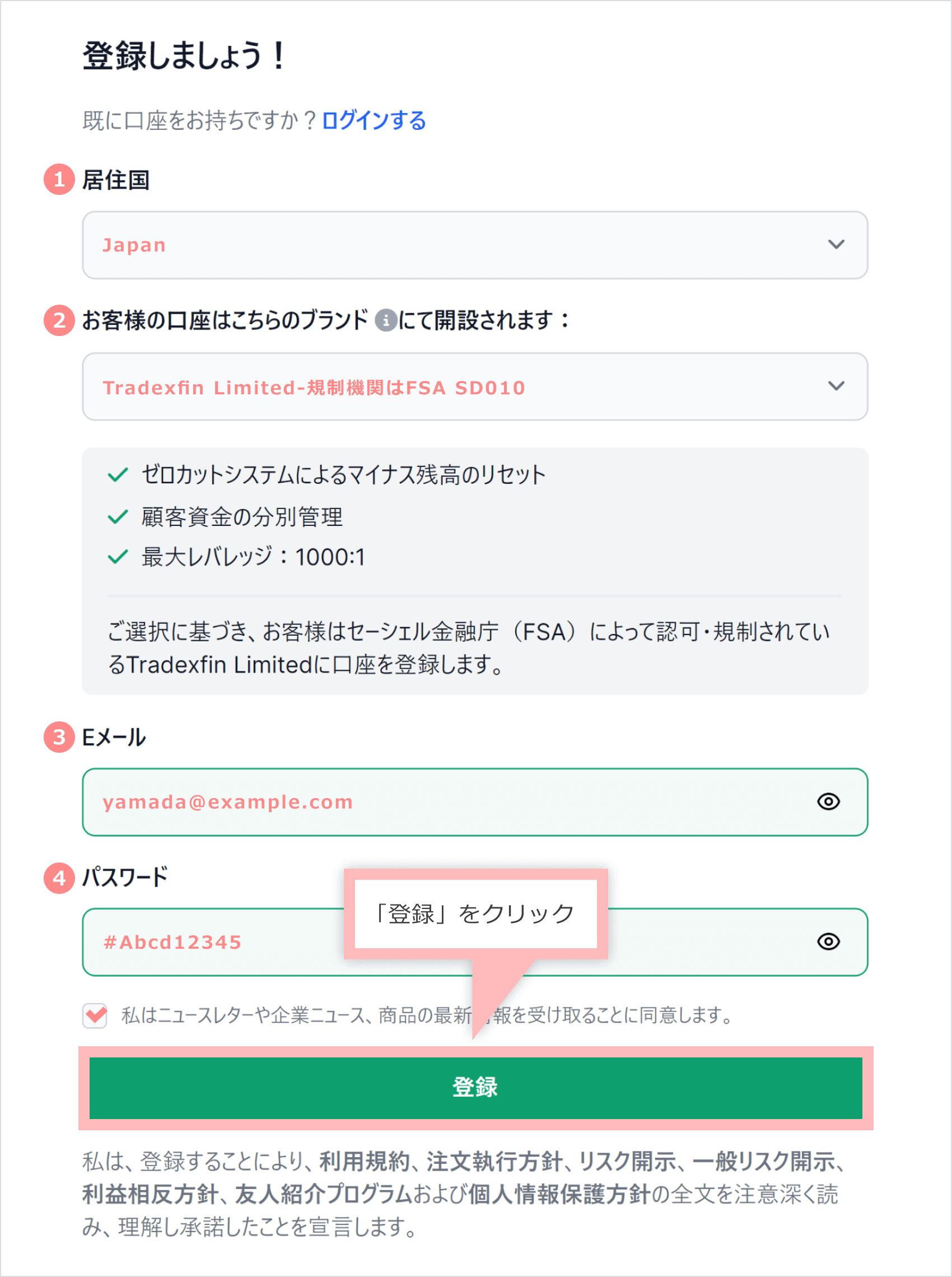Click the green 登録 button

tap(475, 1087)
